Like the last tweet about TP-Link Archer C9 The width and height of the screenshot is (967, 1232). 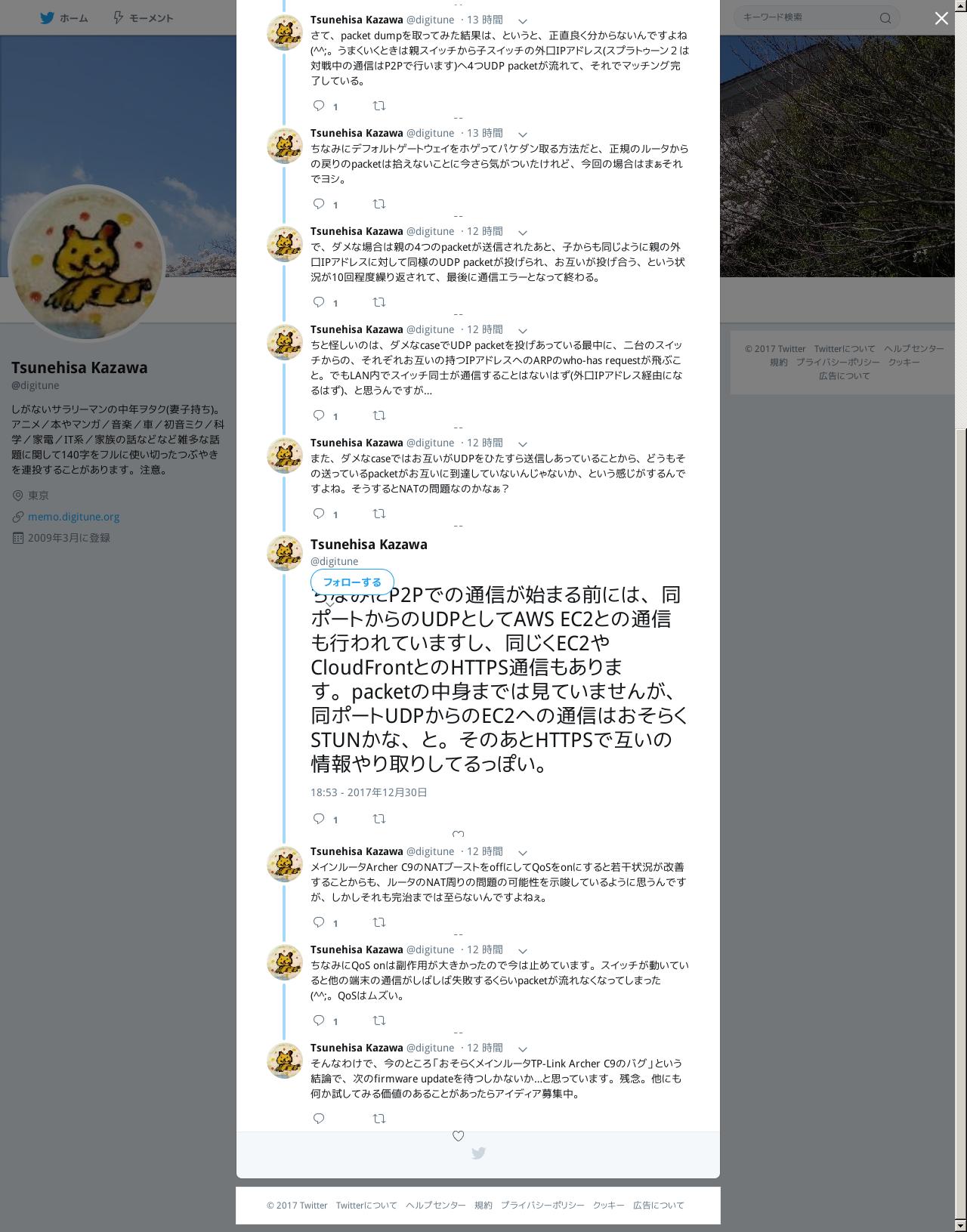[458, 1136]
